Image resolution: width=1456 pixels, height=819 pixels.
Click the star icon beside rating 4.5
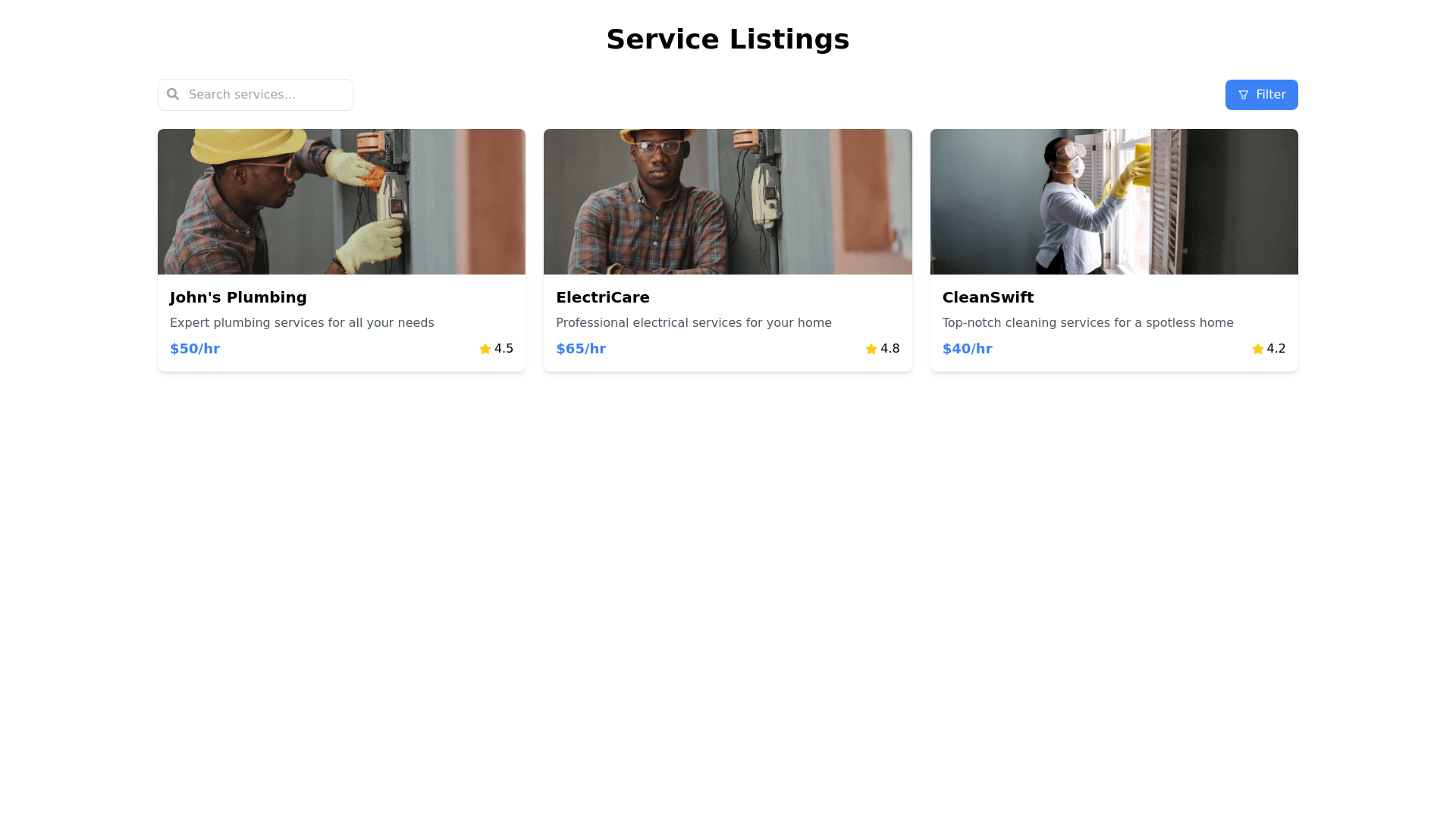coord(485,349)
